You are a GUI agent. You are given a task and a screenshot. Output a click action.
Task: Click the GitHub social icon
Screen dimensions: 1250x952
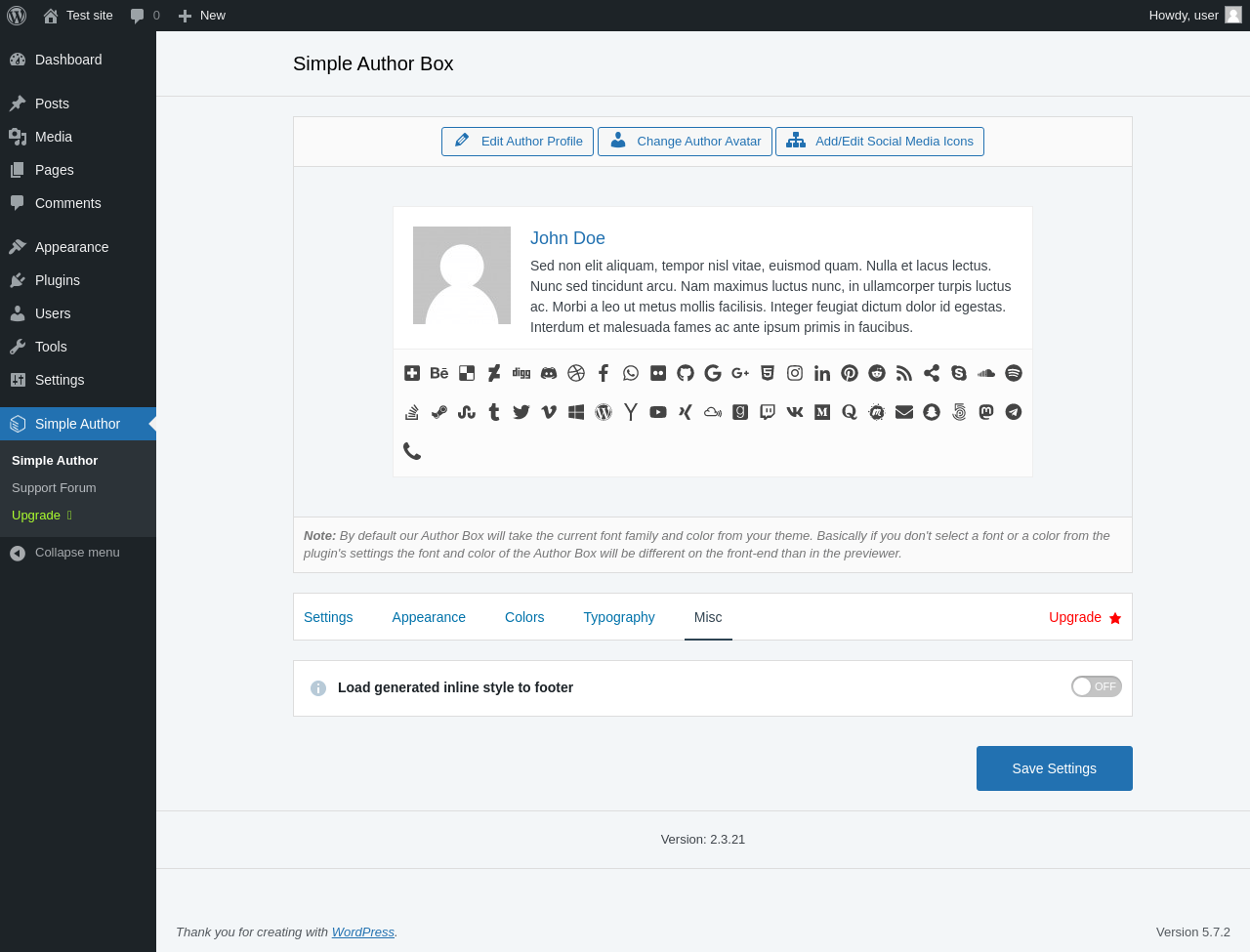[686, 373]
